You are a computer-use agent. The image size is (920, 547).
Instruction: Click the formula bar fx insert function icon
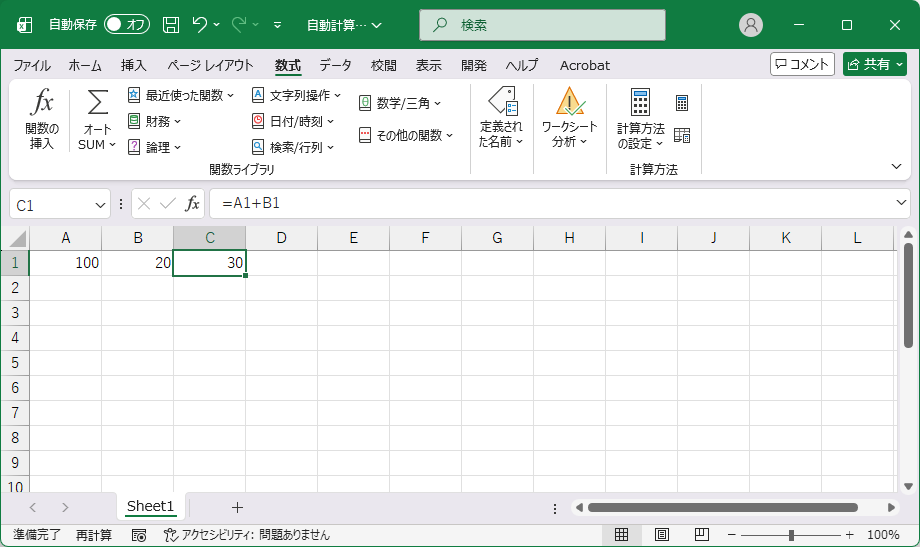click(x=192, y=204)
